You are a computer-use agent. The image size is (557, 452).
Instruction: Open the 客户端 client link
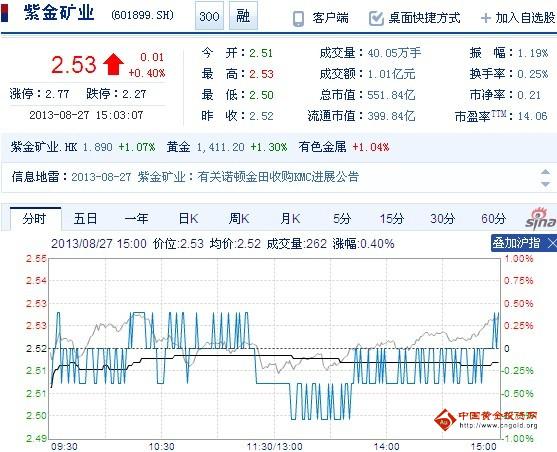(x=330, y=17)
